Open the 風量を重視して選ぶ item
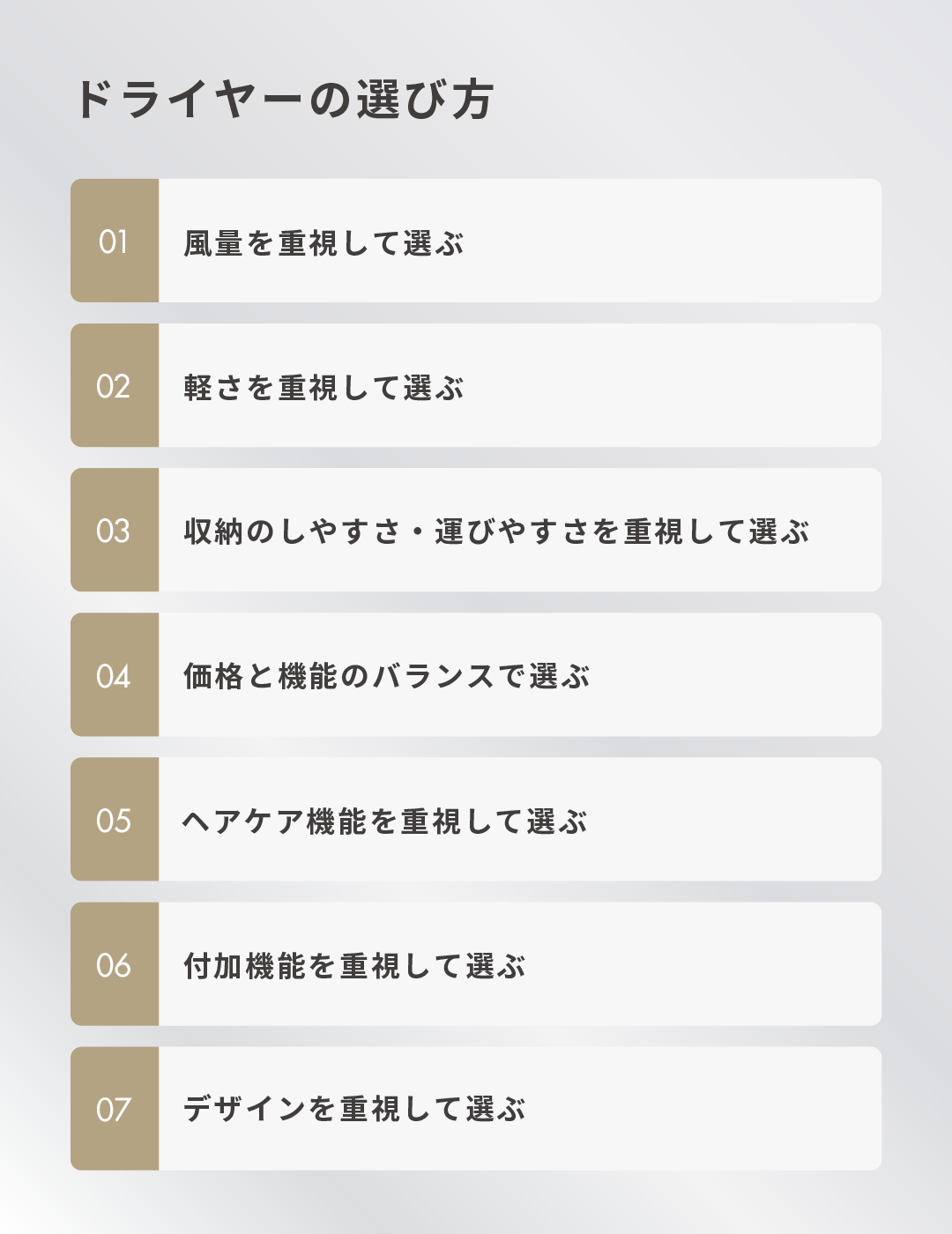This screenshot has height=1234, width=952. click(x=324, y=243)
